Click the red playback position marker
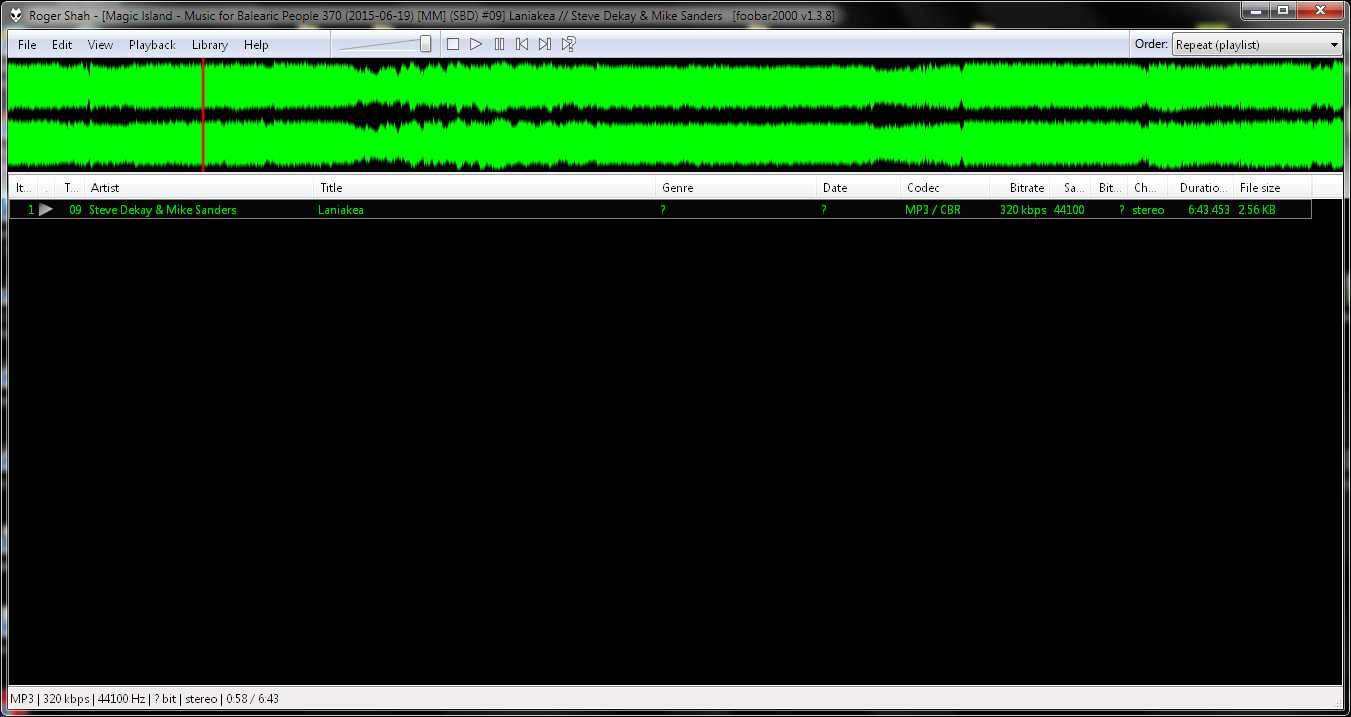Image resolution: width=1351 pixels, height=717 pixels. point(203,115)
